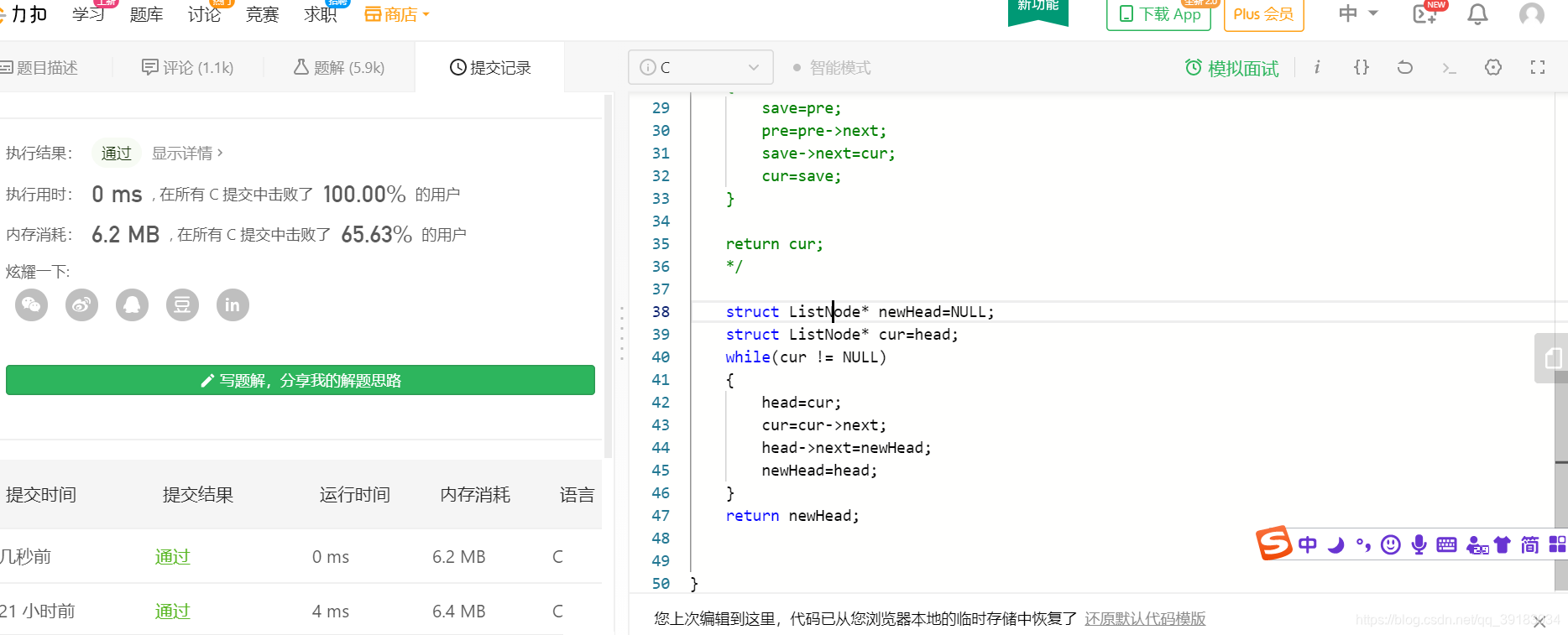The height and width of the screenshot is (635, 1568).
Task: Toggle smart mode (智能模式)
Action: click(x=832, y=68)
